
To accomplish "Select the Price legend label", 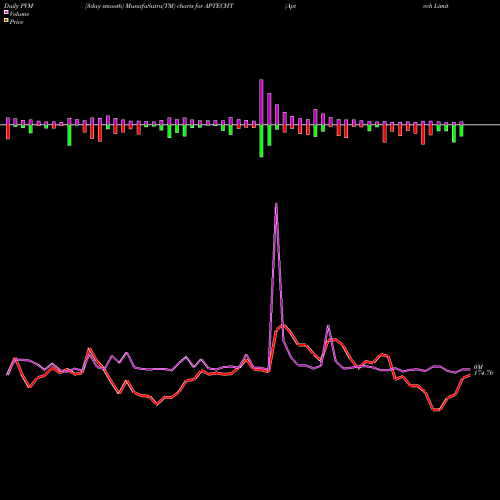I will click(x=16, y=22).
